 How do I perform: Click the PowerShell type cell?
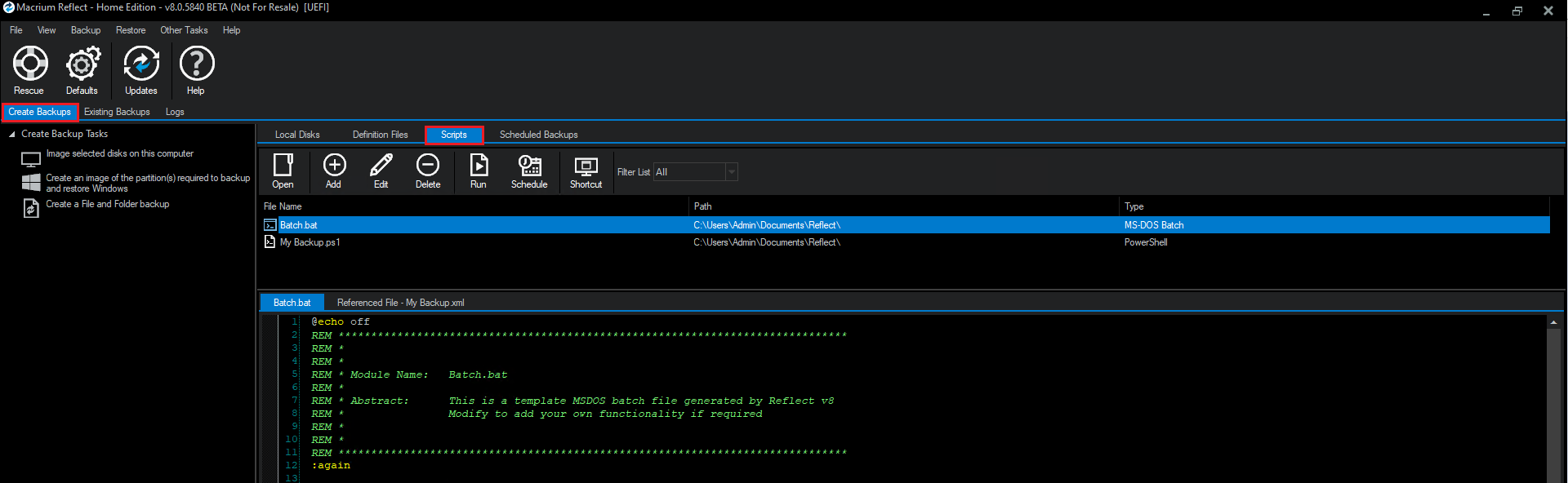click(x=1146, y=242)
